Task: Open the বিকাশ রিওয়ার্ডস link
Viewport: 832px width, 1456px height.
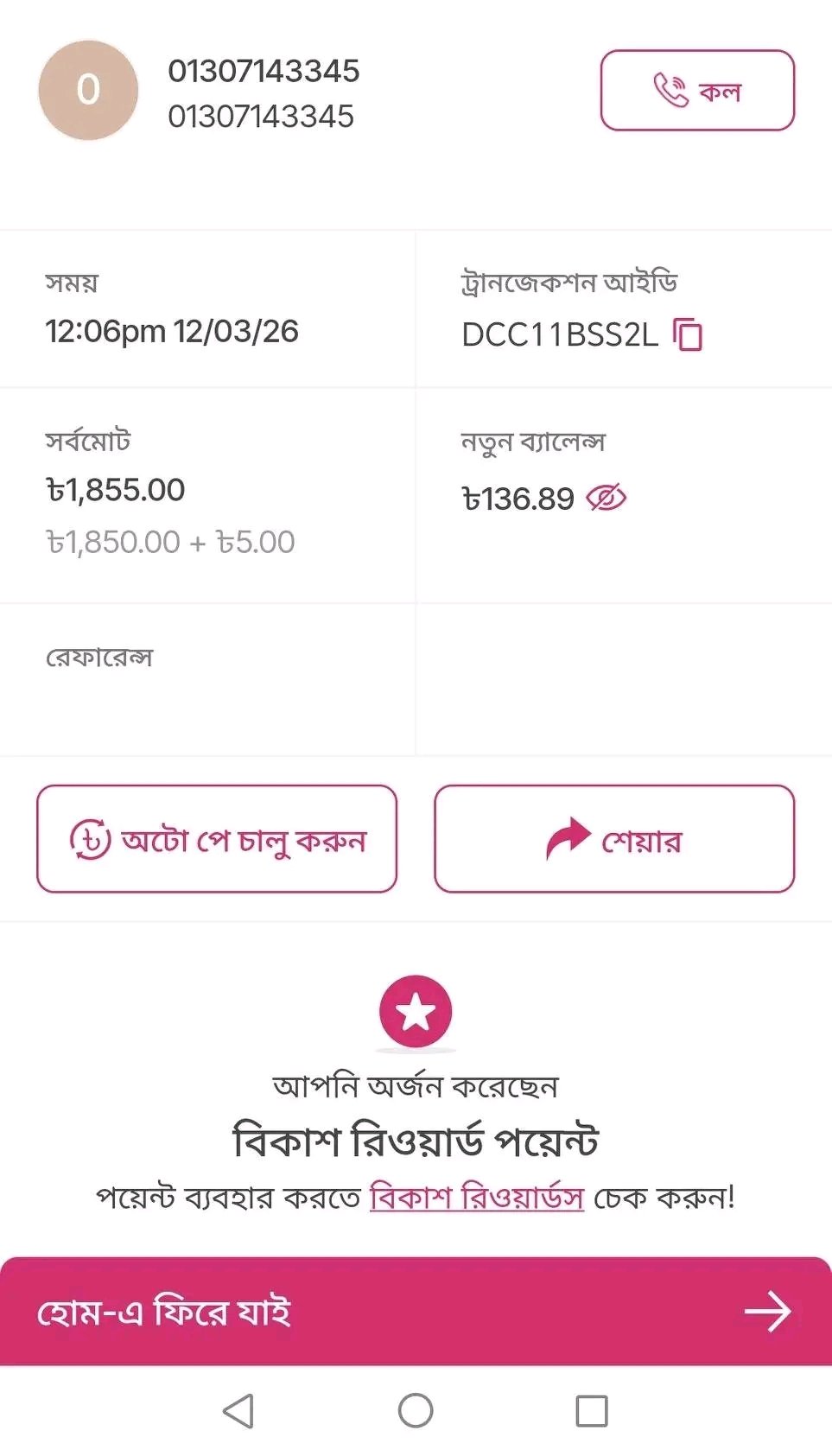Action: point(477,1198)
